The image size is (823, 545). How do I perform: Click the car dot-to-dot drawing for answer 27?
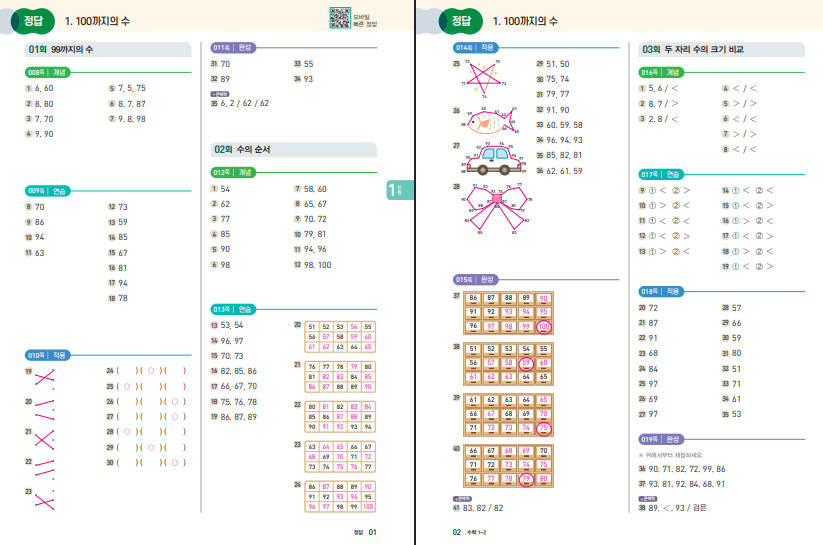(x=494, y=159)
